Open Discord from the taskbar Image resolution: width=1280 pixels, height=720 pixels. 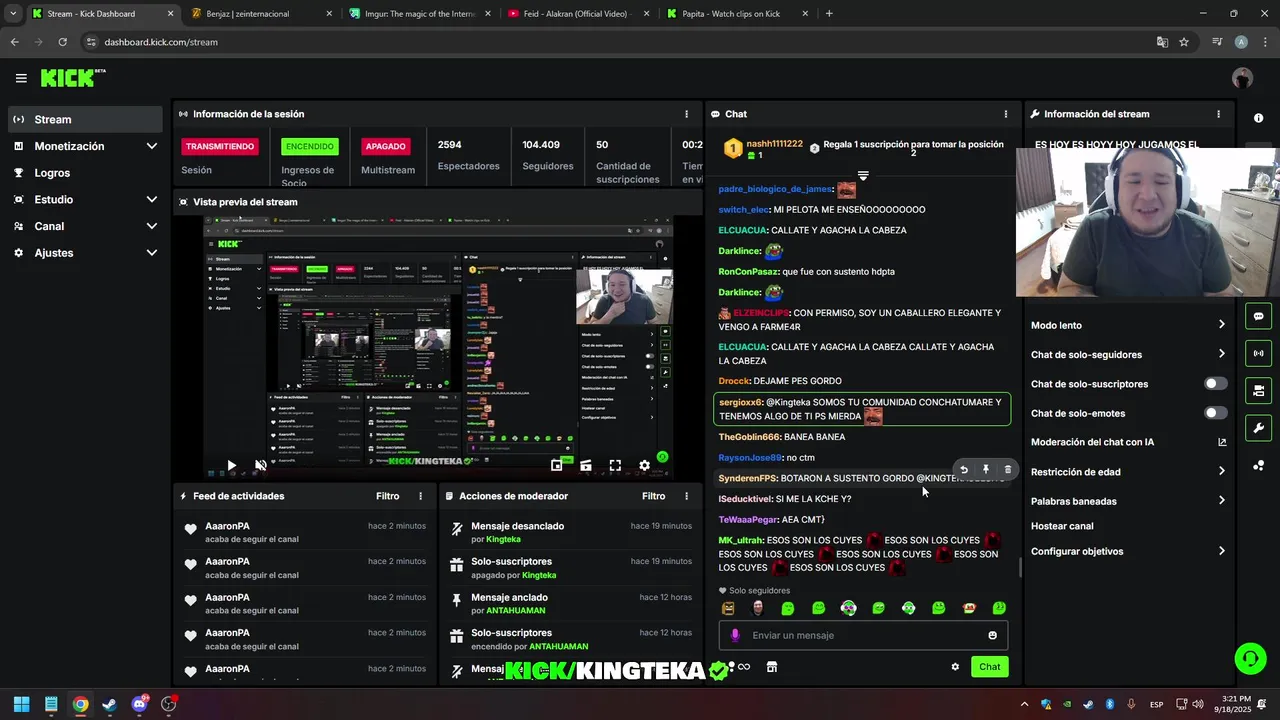tap(139, 704)
